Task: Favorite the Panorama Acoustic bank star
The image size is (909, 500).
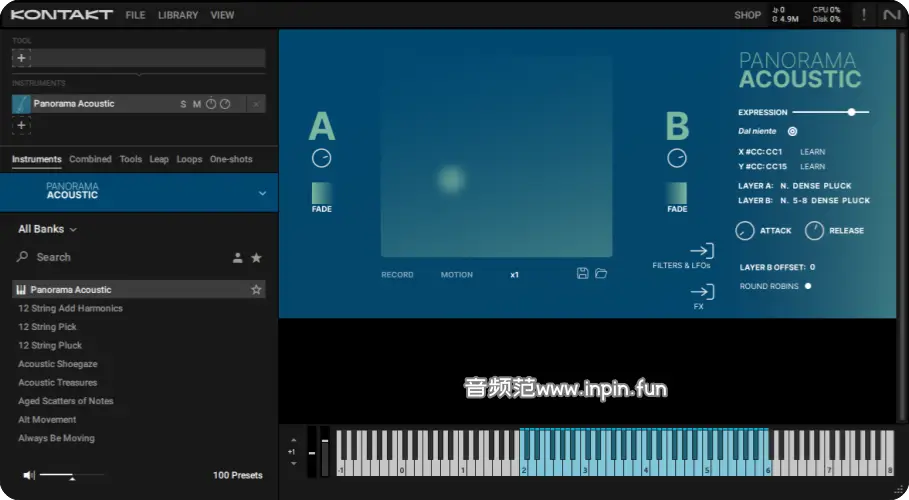Action: [256, 289]
